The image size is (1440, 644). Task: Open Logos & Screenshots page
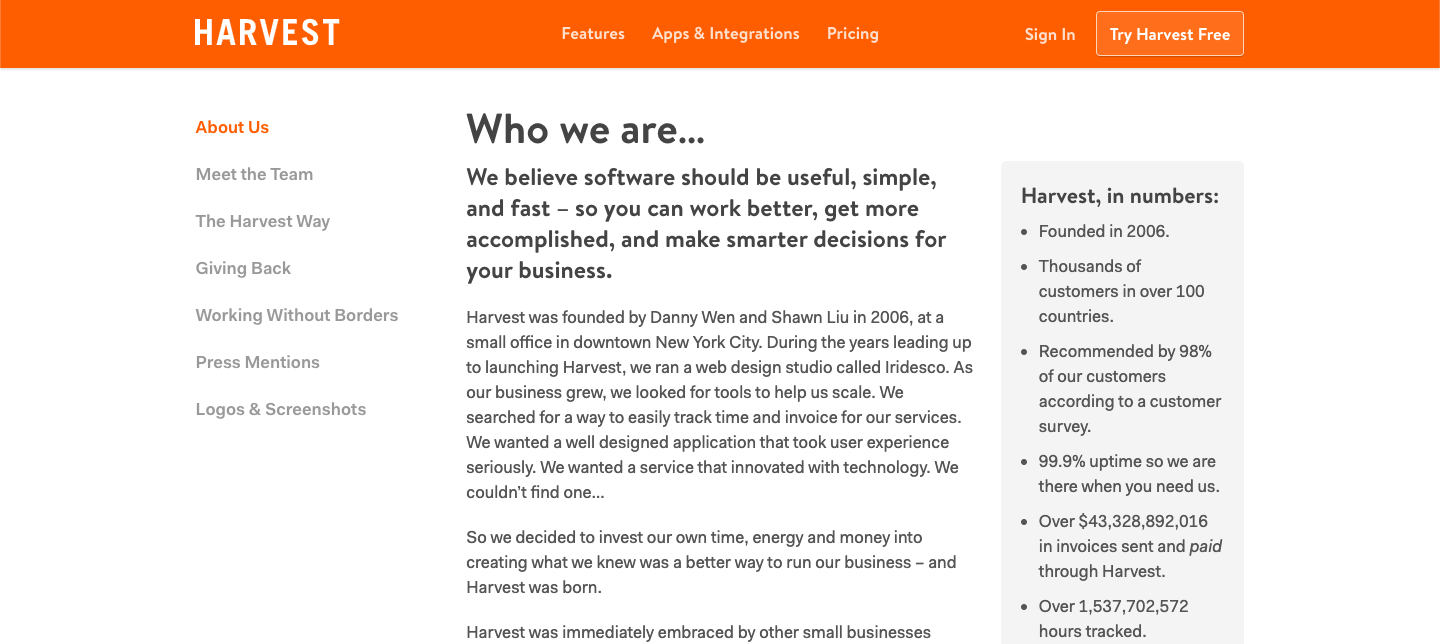pyautogui.click(x=281, y=409)
